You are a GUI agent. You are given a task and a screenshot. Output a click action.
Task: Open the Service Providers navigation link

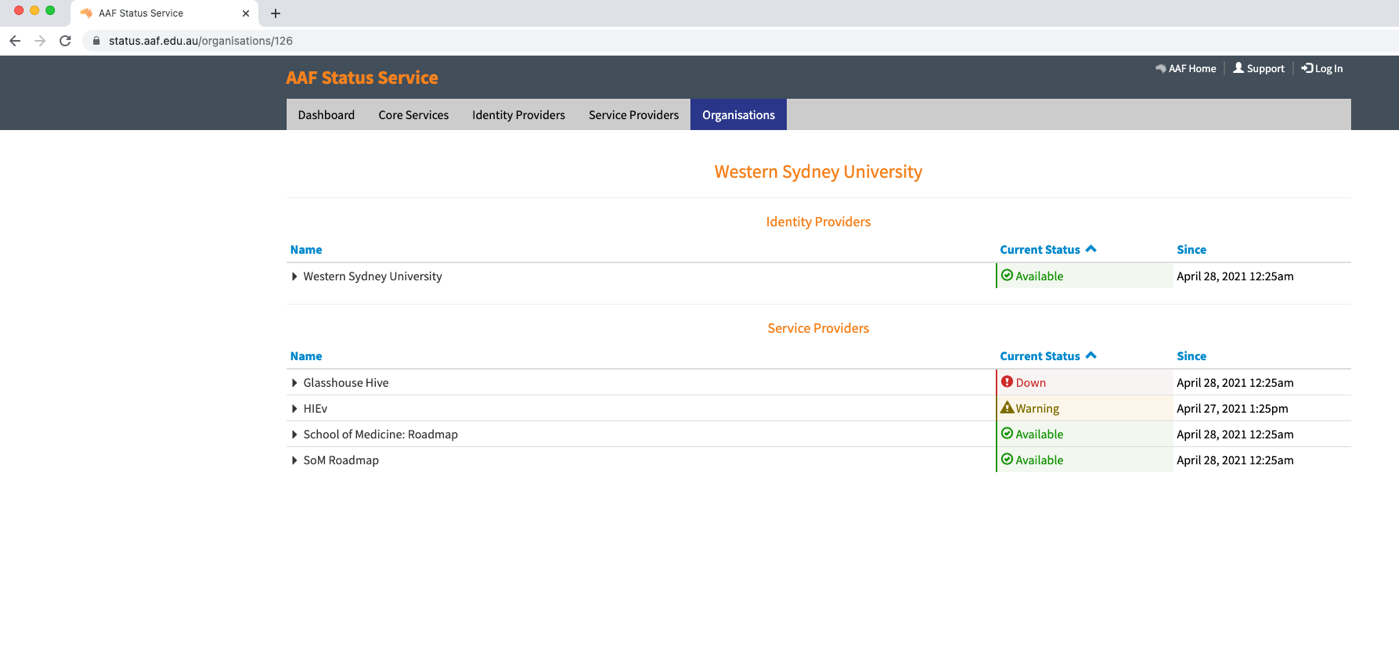633,114
